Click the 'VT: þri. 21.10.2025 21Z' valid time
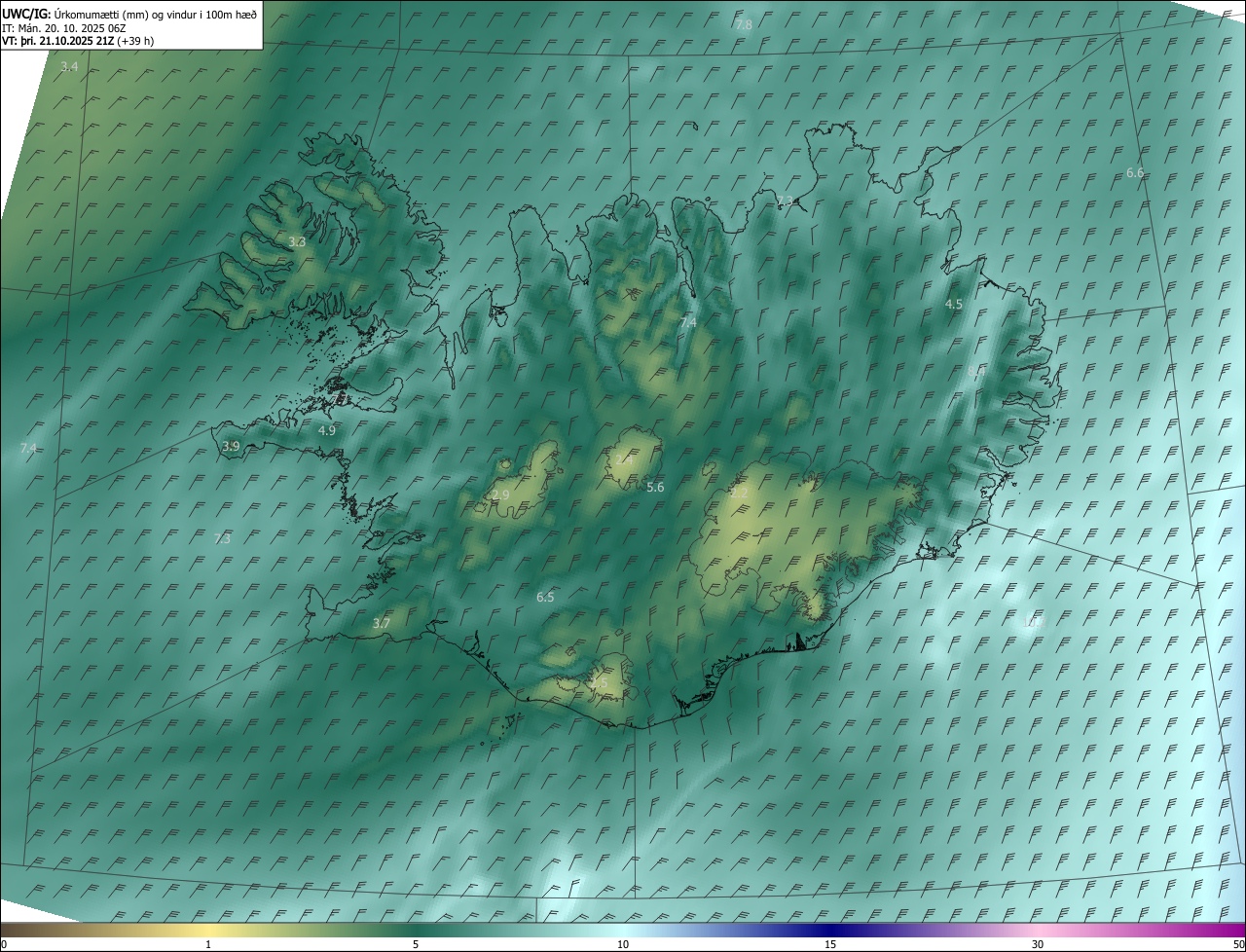This screenshot has height=952, width=1246. click(57, 41)
